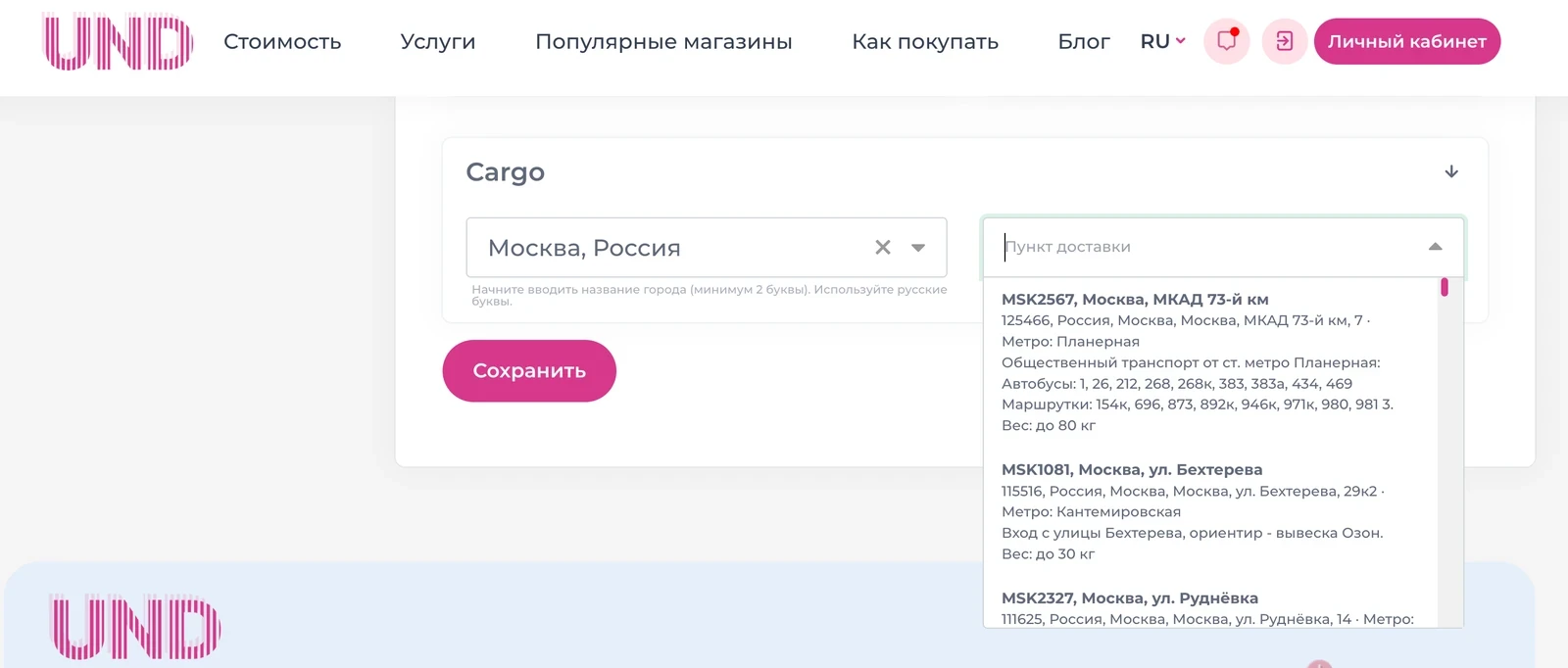
Task: Clear the Москва, Россия city selection
Action: coord(883,247)
